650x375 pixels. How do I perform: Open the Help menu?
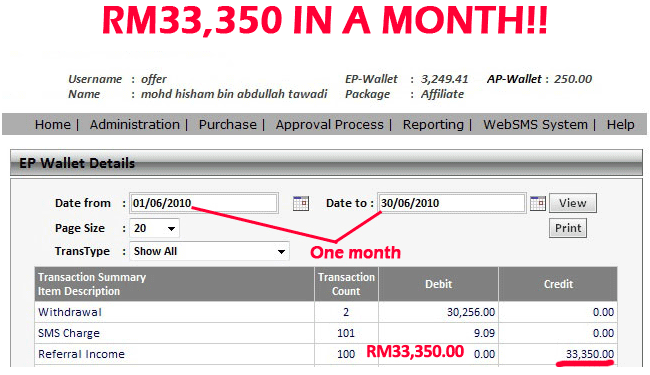(x=621, y=124)
